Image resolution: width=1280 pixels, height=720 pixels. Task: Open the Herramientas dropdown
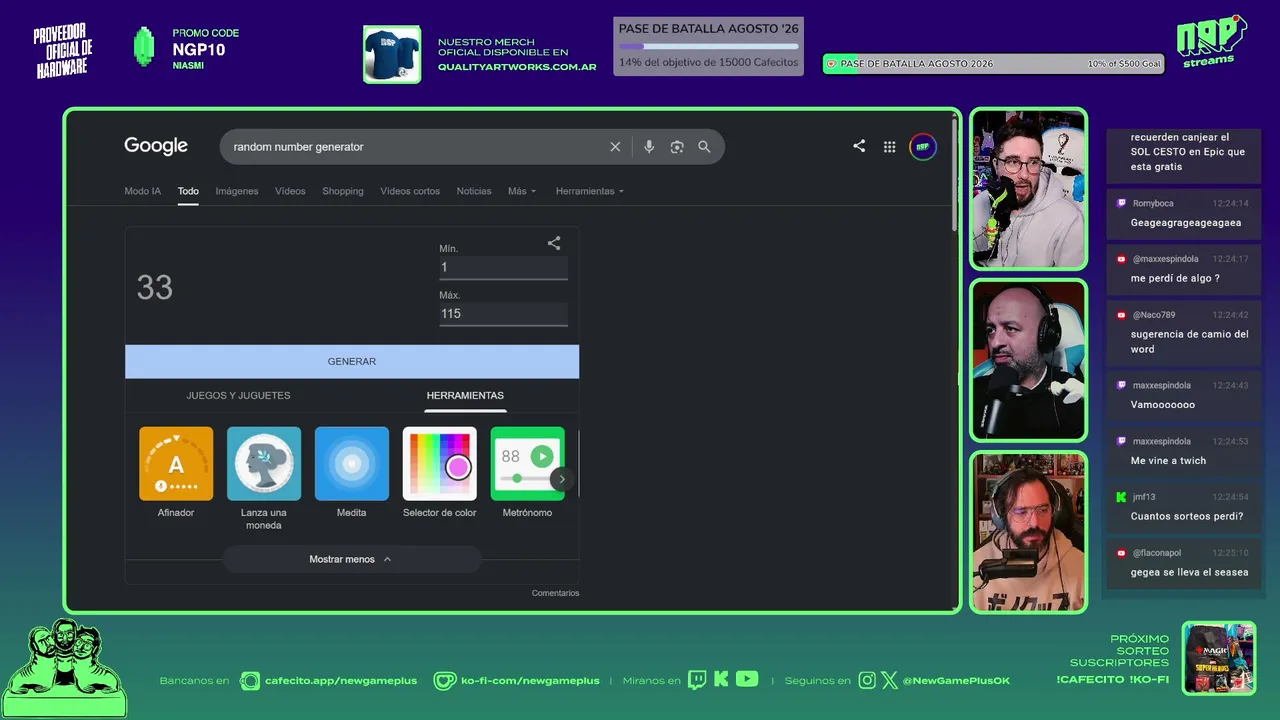pyautogui.click(x=590, y=191)
